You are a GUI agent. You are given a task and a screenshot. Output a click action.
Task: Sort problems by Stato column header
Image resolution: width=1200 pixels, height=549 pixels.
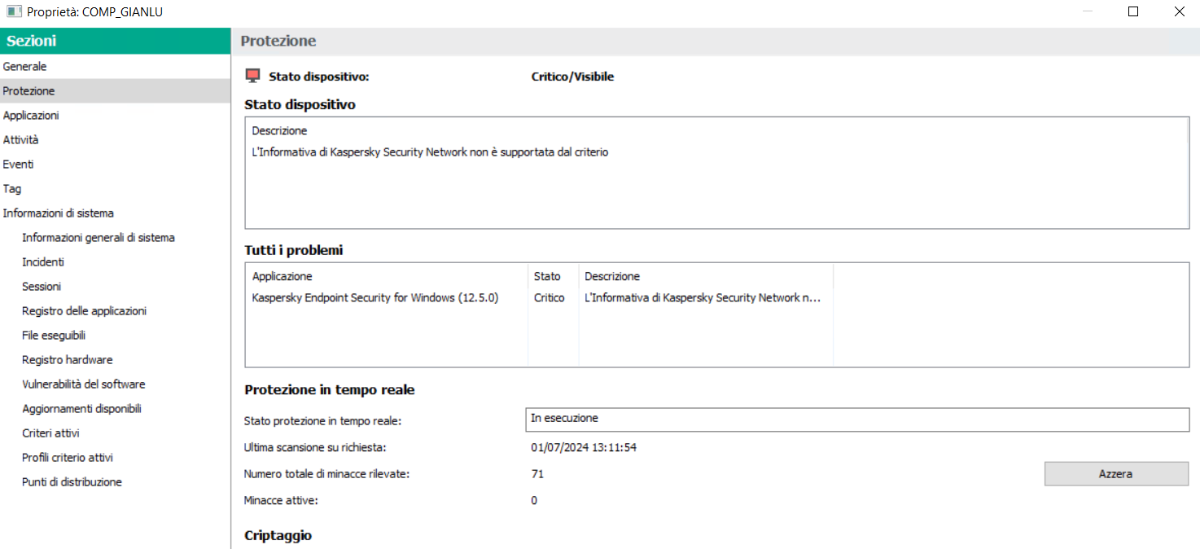pyautogui.click(x=547, y=276)
